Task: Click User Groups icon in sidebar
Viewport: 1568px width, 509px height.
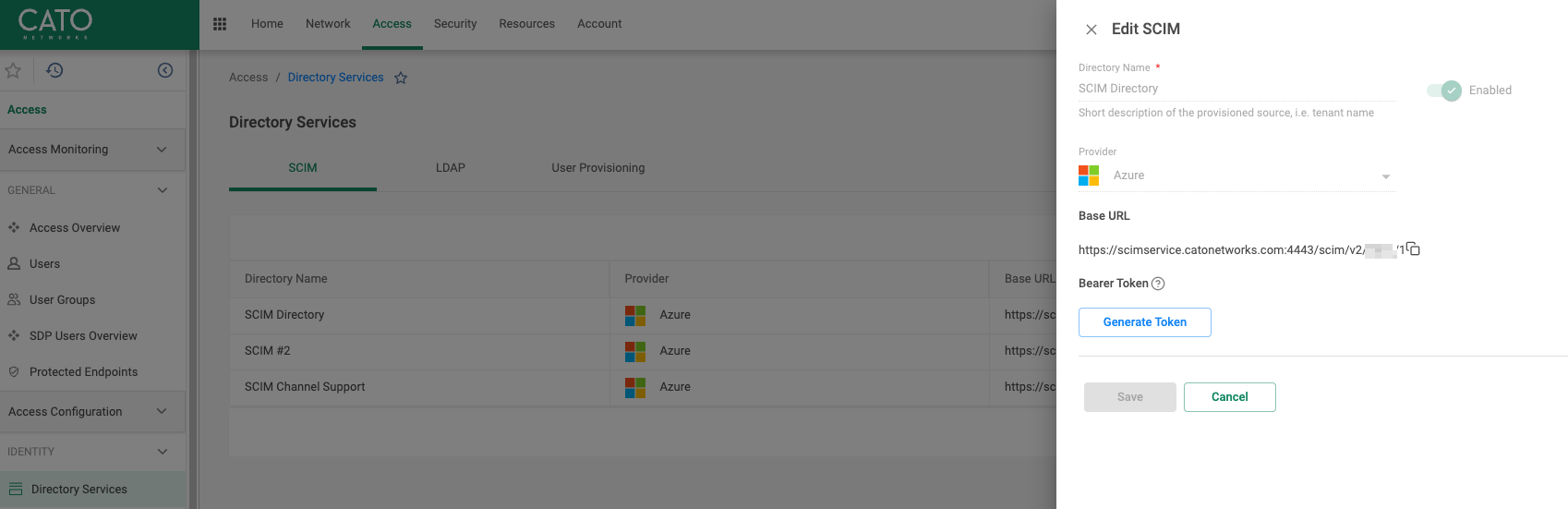Action: click(14, 299)
